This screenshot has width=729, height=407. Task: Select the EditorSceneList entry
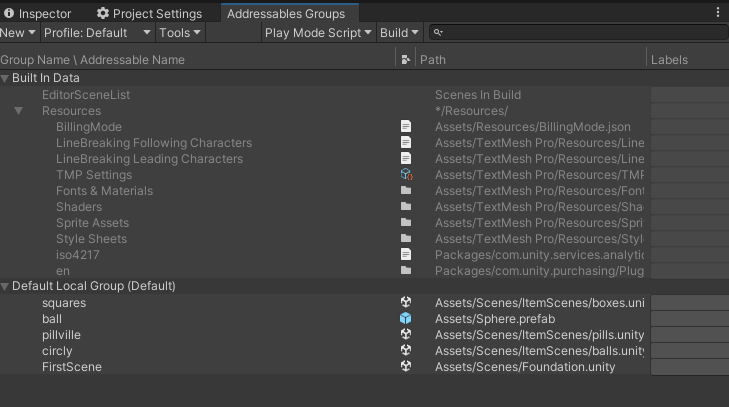(86, 95)
